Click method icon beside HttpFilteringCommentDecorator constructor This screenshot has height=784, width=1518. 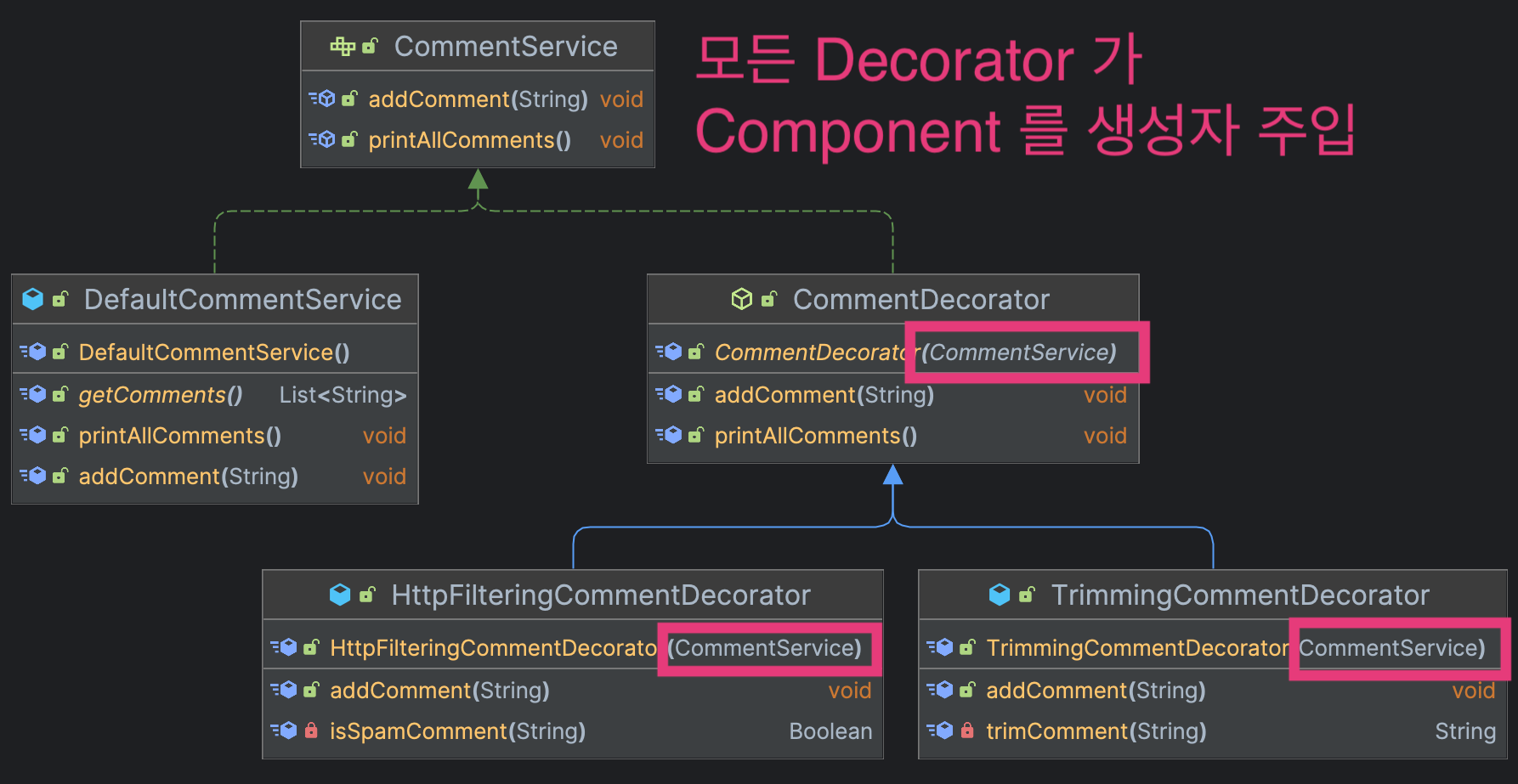(284, 647)
